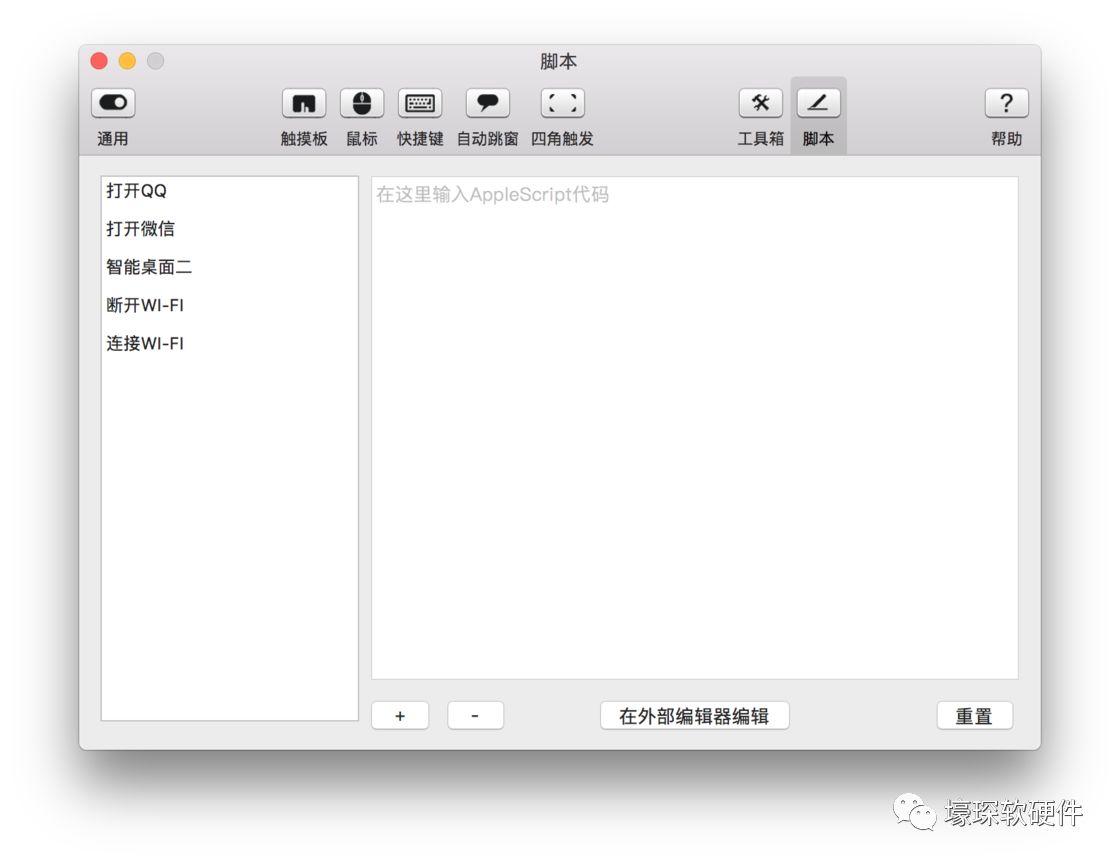This screenshot has height=863, width=1120.
Task: Click 在外部编辑器编辑 button
Action: pyautogui.click(x=694, y=716)
